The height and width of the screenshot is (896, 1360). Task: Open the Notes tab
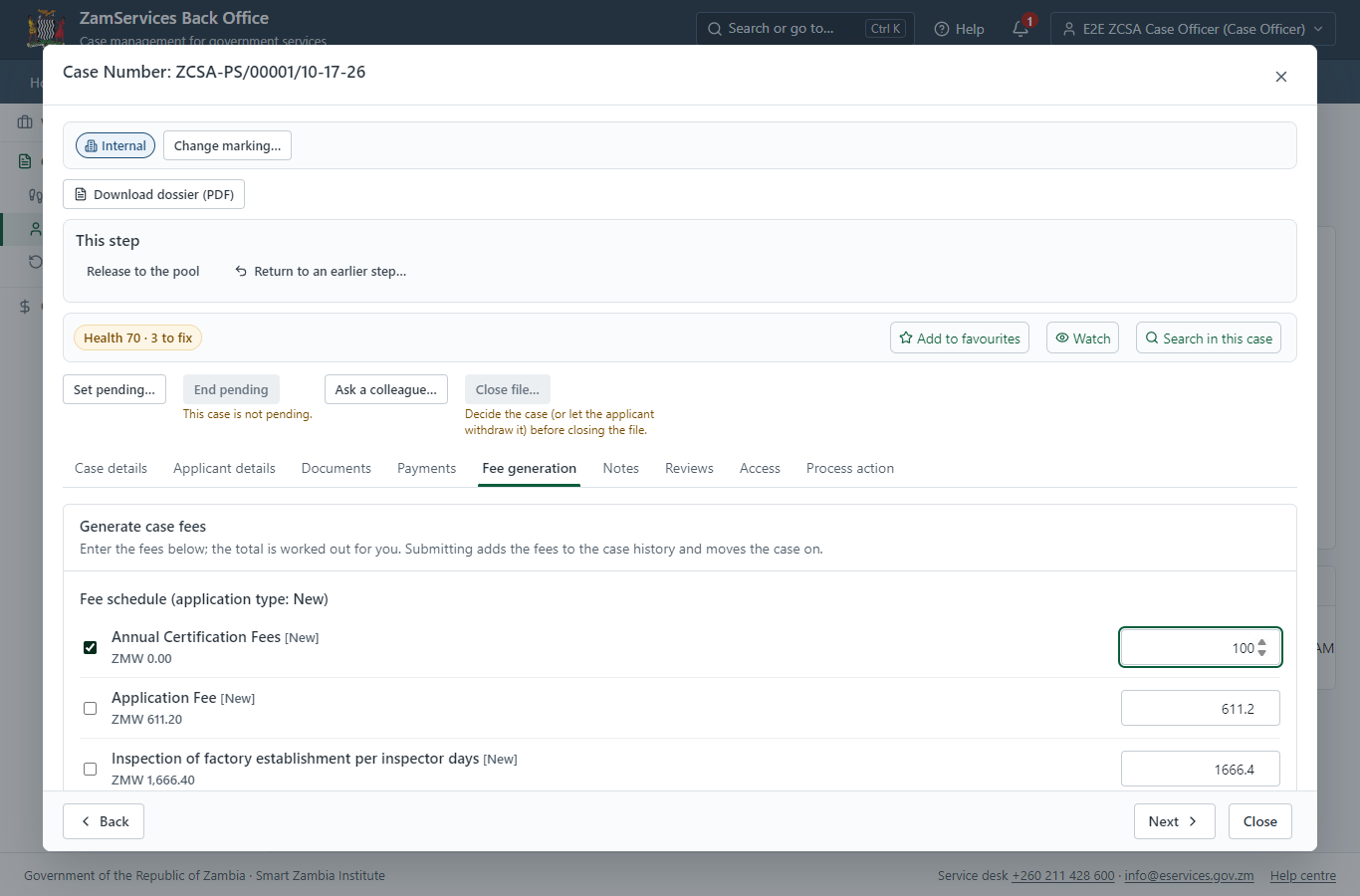(620, 468)
